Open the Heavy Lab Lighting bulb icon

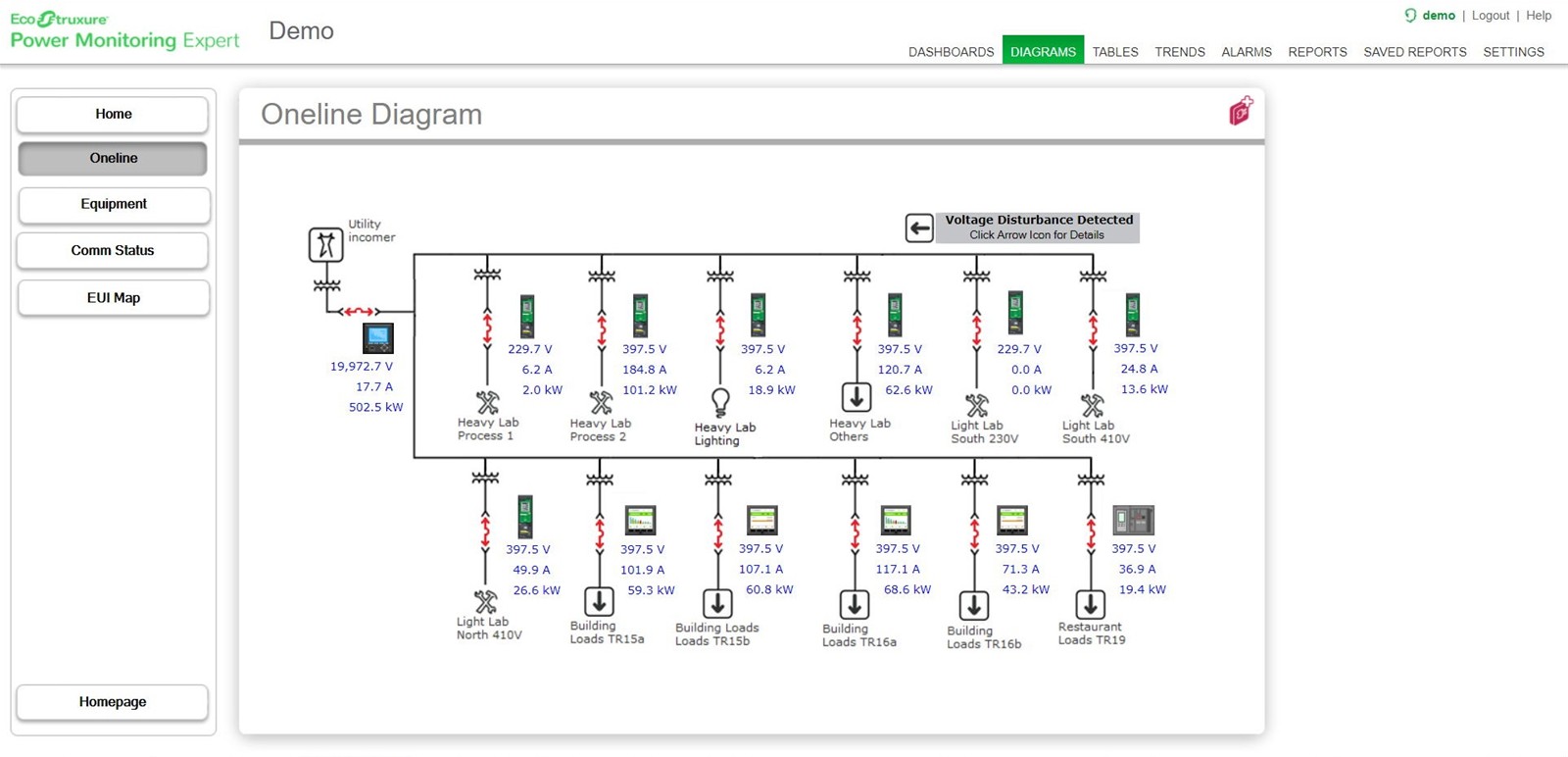click(720, 402)
